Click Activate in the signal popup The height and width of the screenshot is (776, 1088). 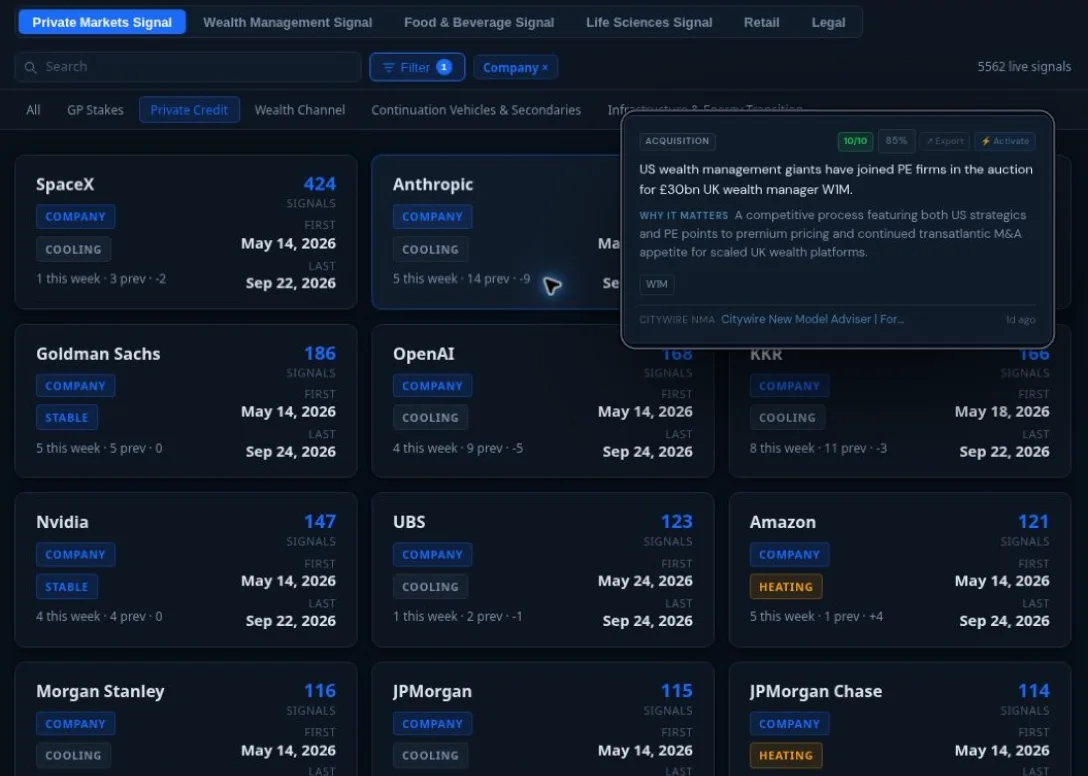tap(1005, 141)
